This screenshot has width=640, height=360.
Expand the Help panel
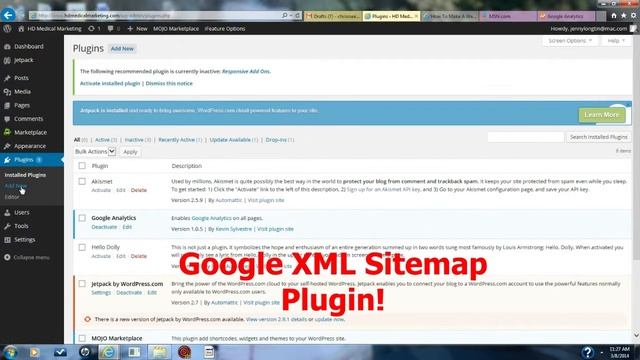[616, 41]
